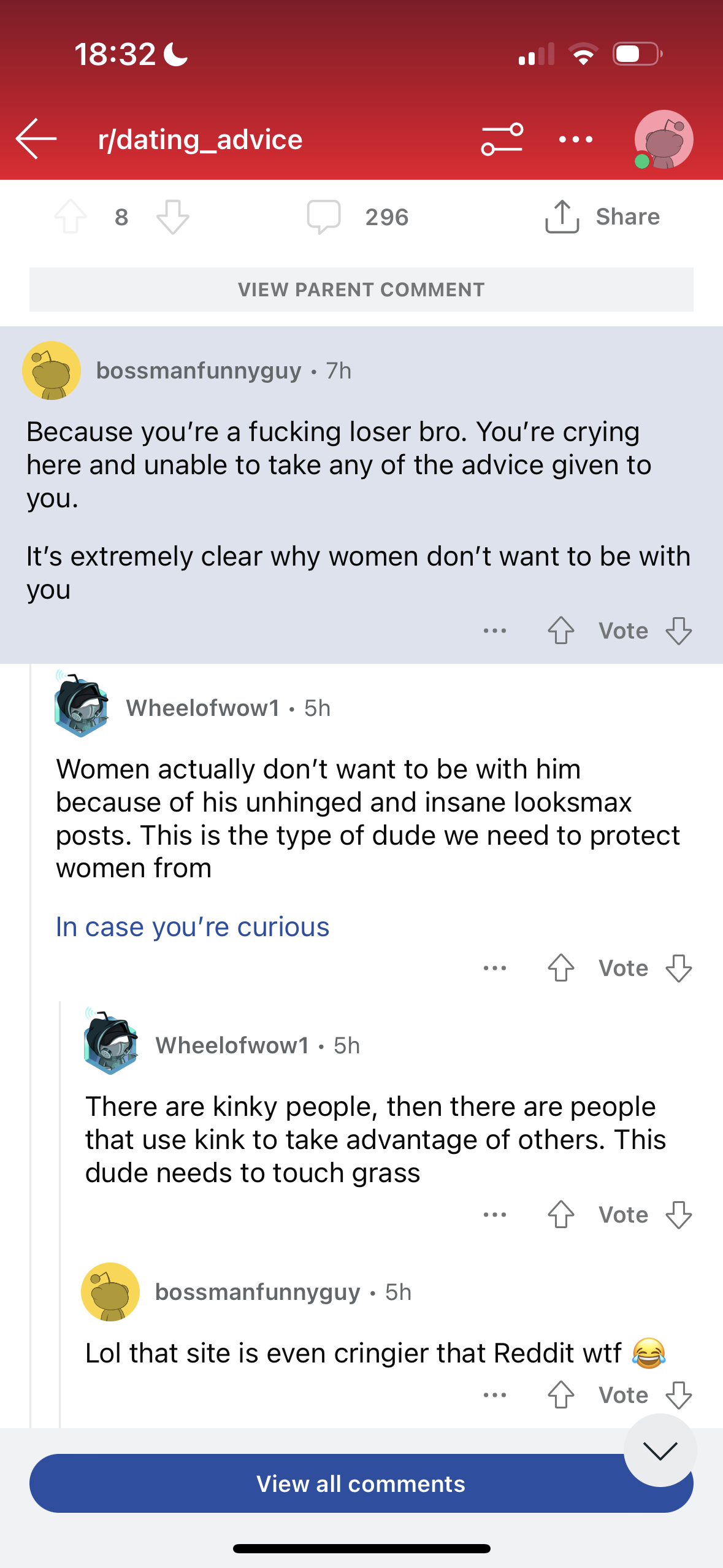The width and height of the screenshot is (723, 1568).
Task: Open options on Wheelofwow1's touch grass comment
Action: coord(495,1215)
